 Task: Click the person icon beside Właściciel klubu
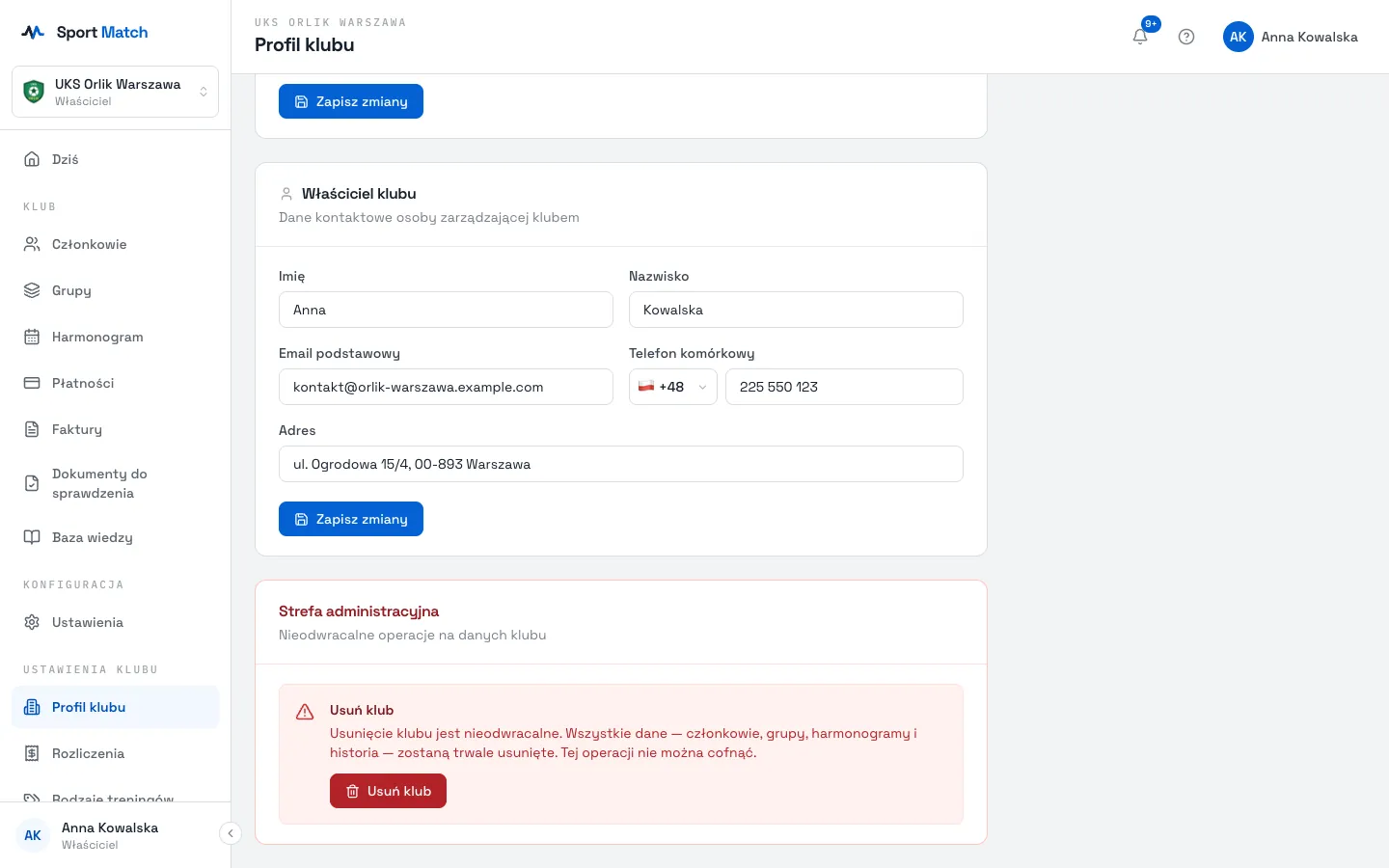(286, 194)
